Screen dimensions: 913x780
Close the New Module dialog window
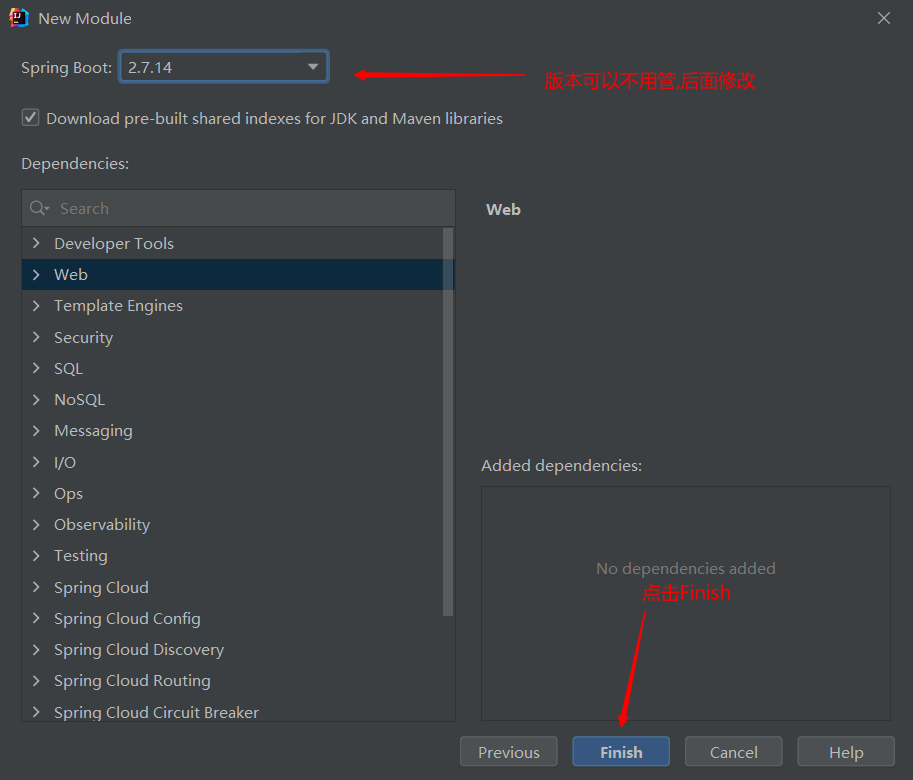coord(884,18)
